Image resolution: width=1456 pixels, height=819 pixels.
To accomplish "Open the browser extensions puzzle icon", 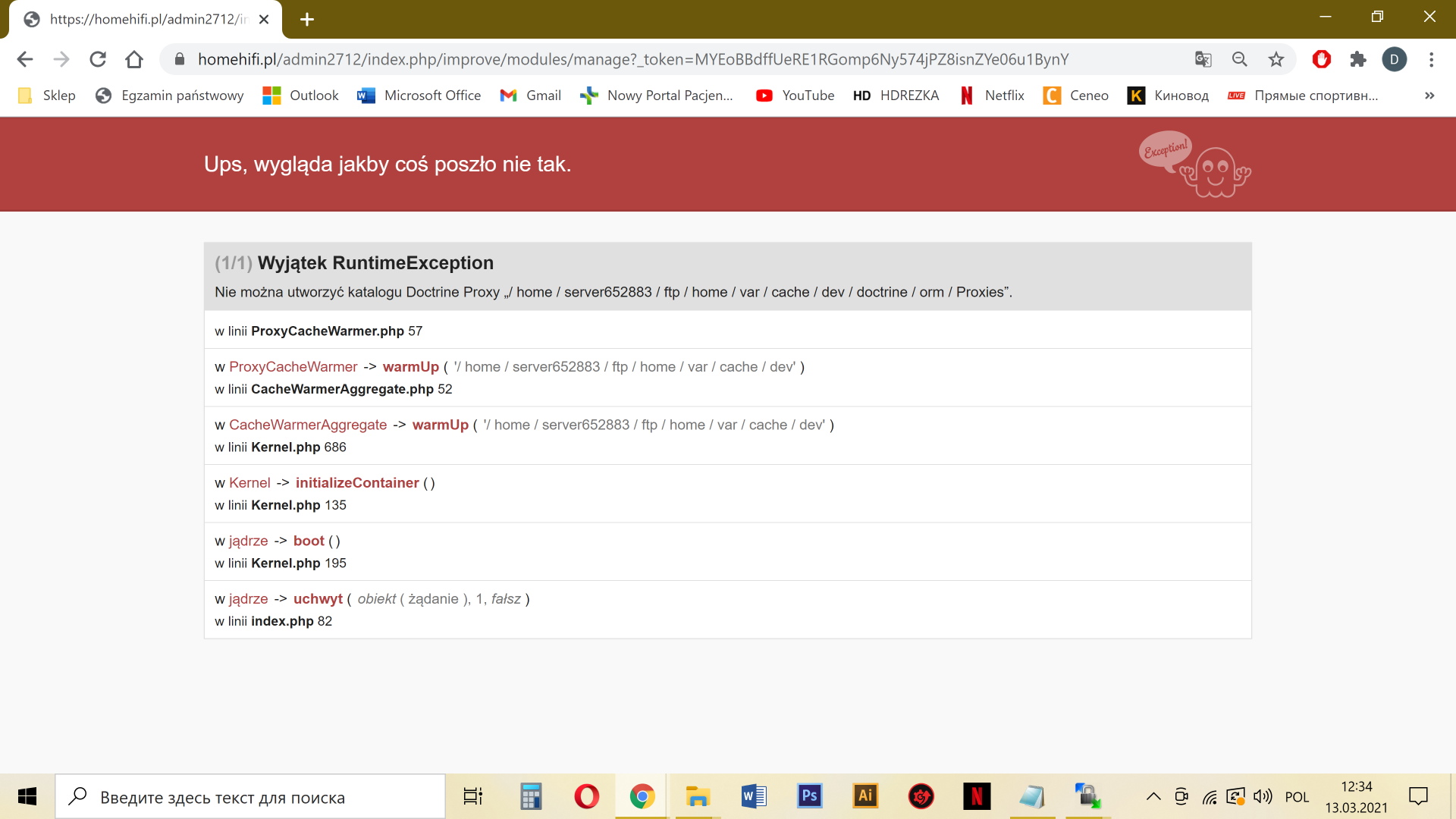I will pos(1358,59).
